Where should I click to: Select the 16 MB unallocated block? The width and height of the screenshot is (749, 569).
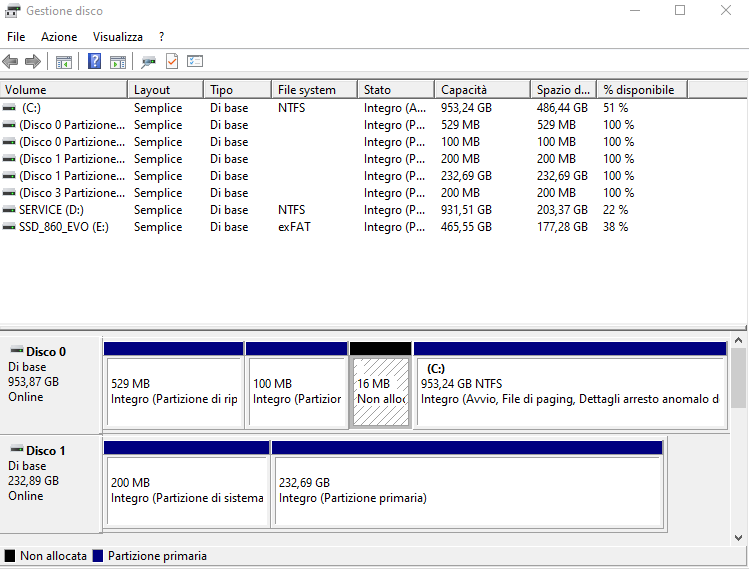click(381, 385)
